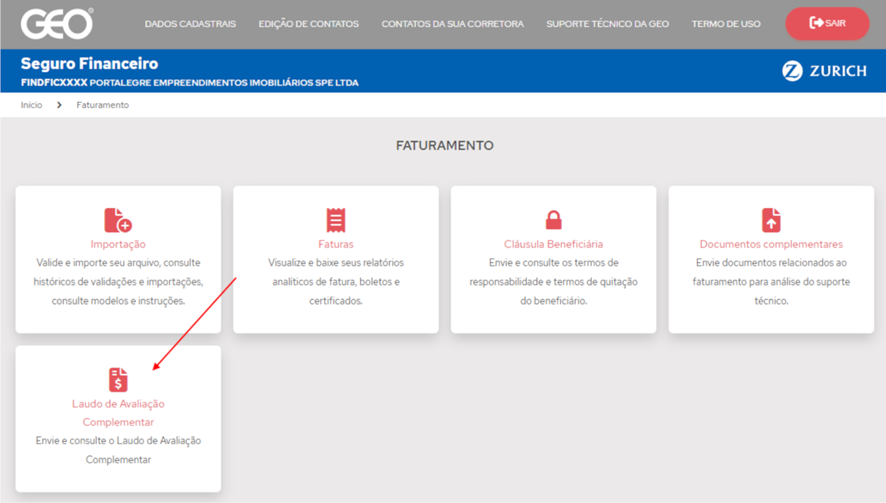The height and width of the screenshot is (503, 886).
Task: Open the Importação link title
Action: pos(118,244)
